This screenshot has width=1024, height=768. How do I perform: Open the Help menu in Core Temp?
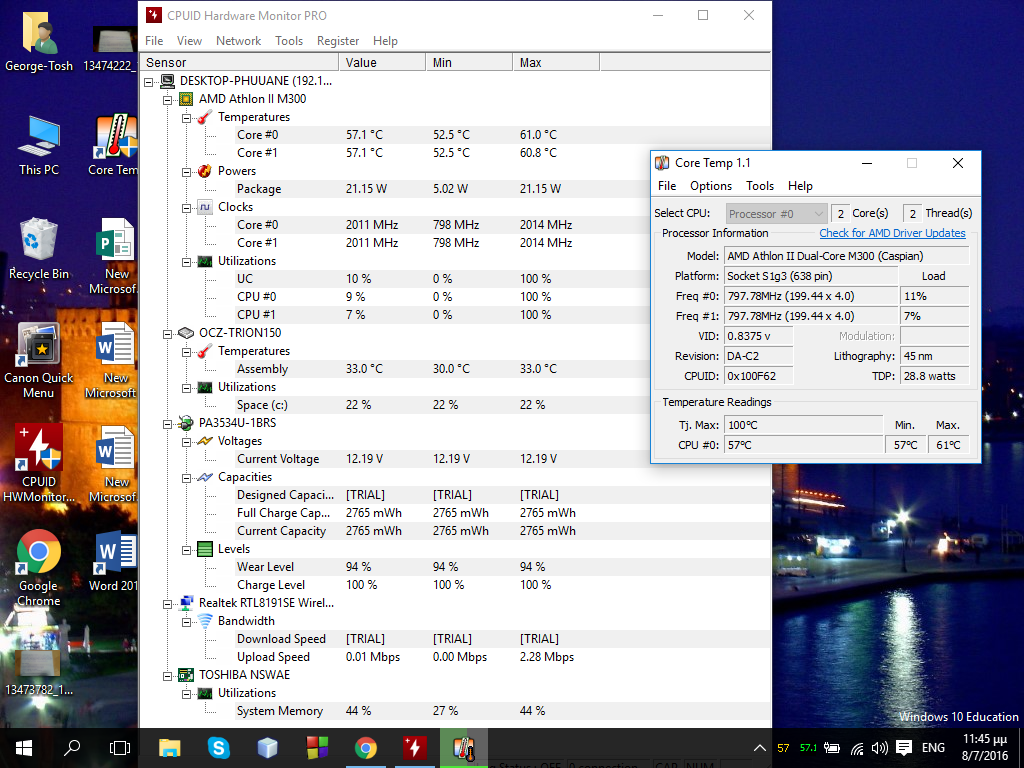coord(800,186)
